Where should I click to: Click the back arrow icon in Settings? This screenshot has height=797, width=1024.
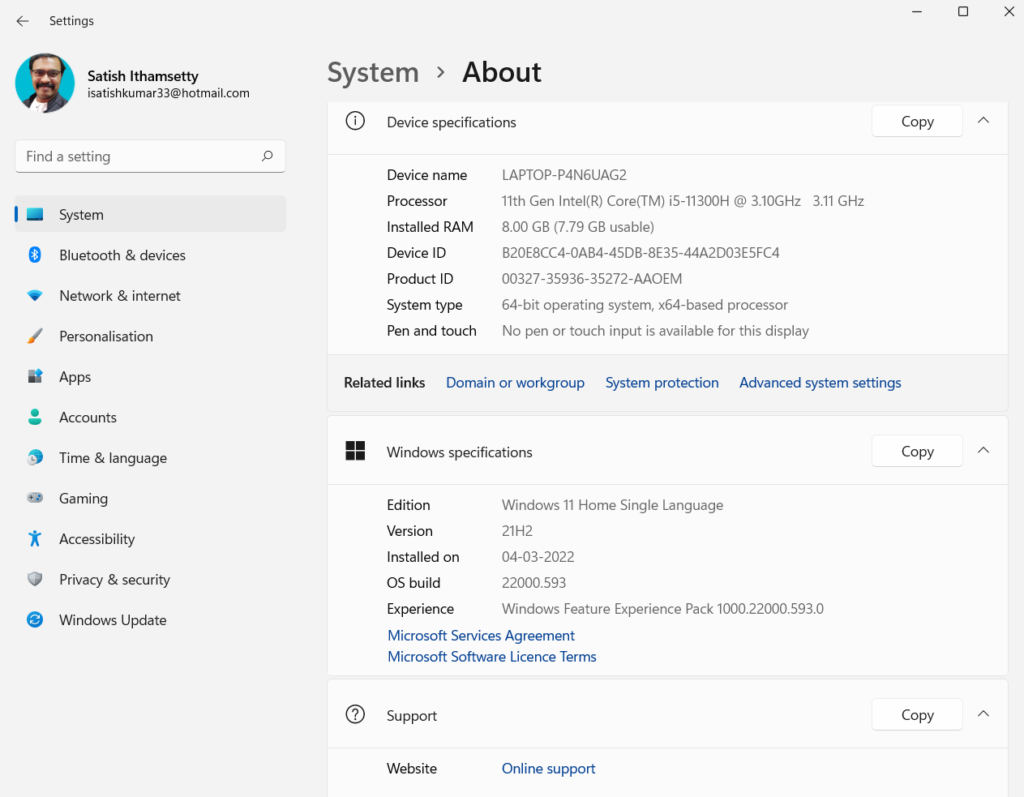coord(23,21)
